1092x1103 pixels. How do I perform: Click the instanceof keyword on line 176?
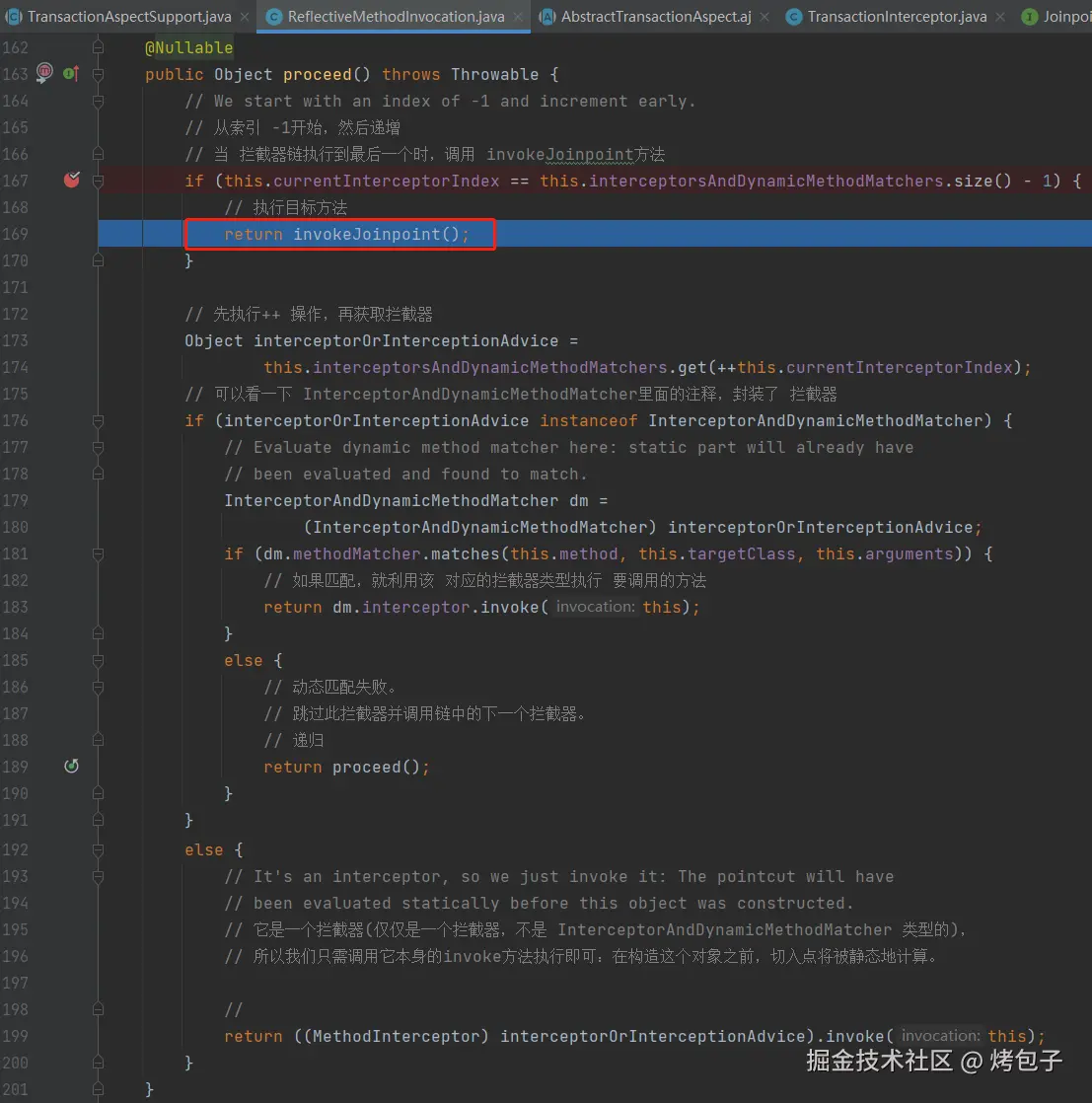589,420
